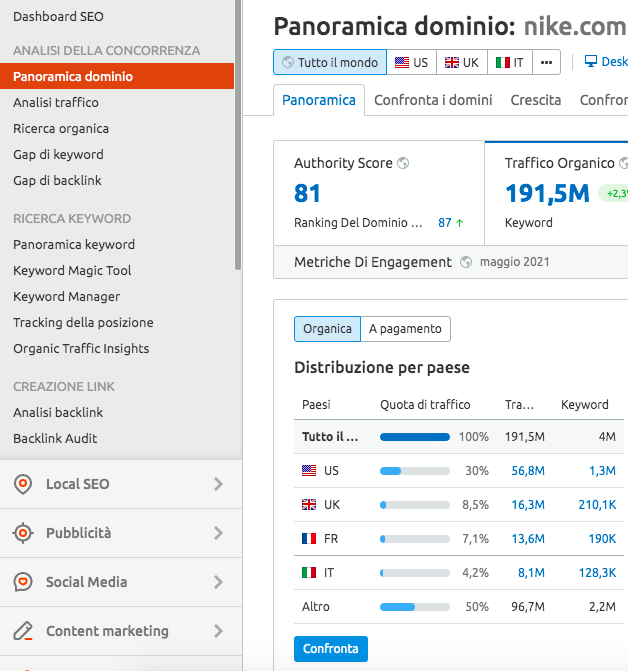The width and height of the screenshot is (628, 671).
Task: Select the IT database filter
Action: tap(510, 62)
